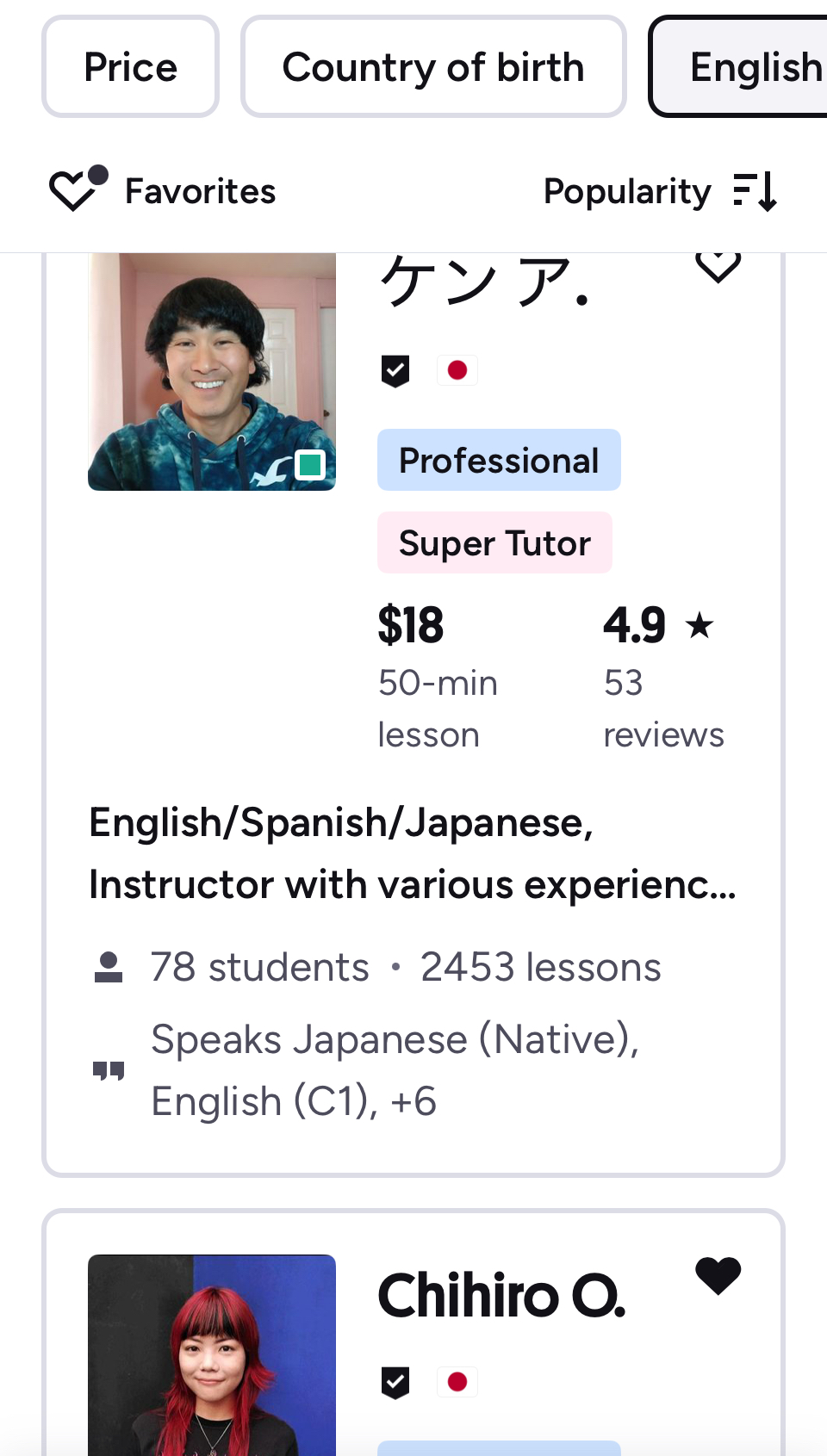
Task: Favorite the first tutor with the heart outline
Action: pyautogui.click(x=718, y=266)
